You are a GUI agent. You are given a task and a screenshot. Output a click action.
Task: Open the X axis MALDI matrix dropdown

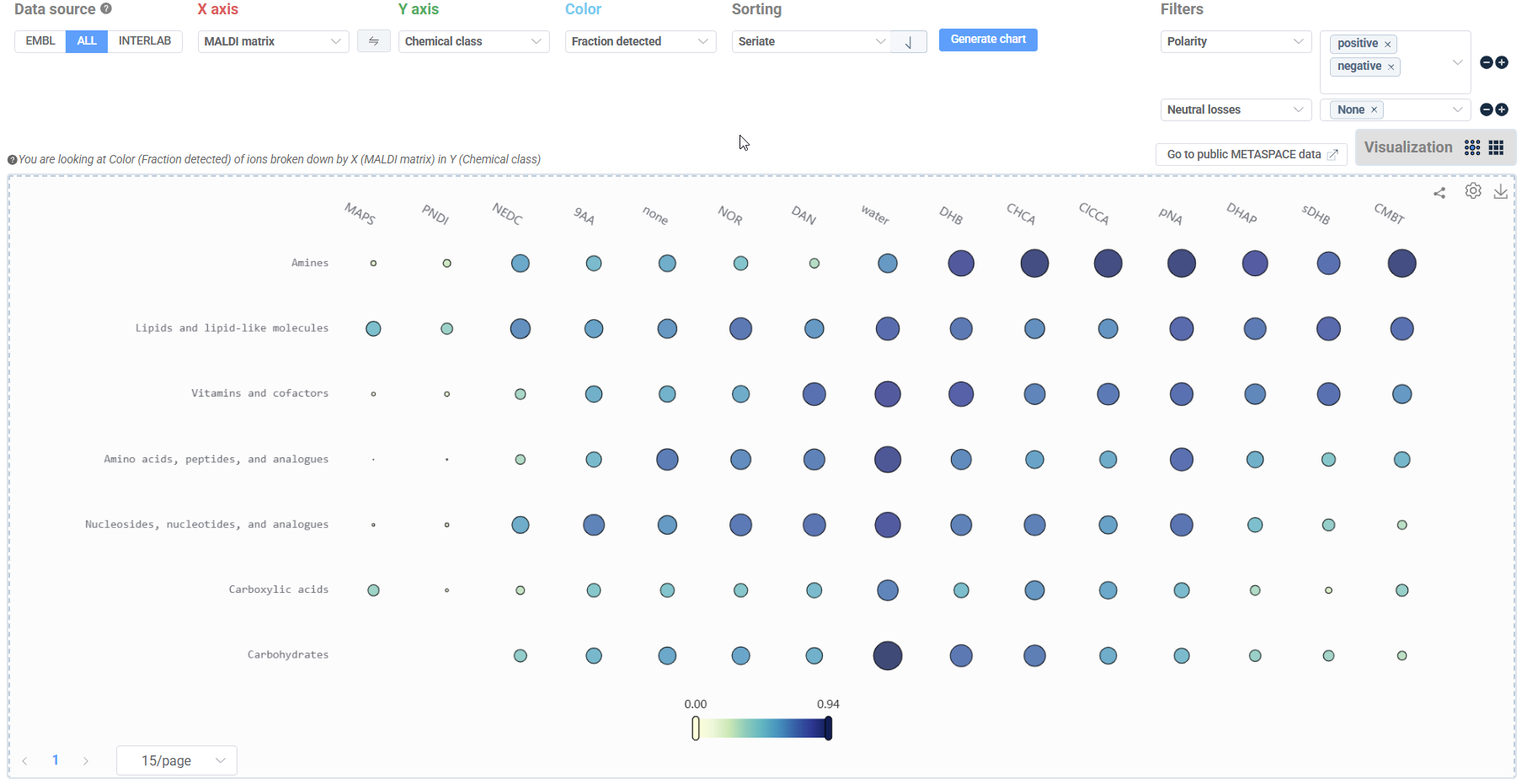pyautogui.click(x=273, y=41)
